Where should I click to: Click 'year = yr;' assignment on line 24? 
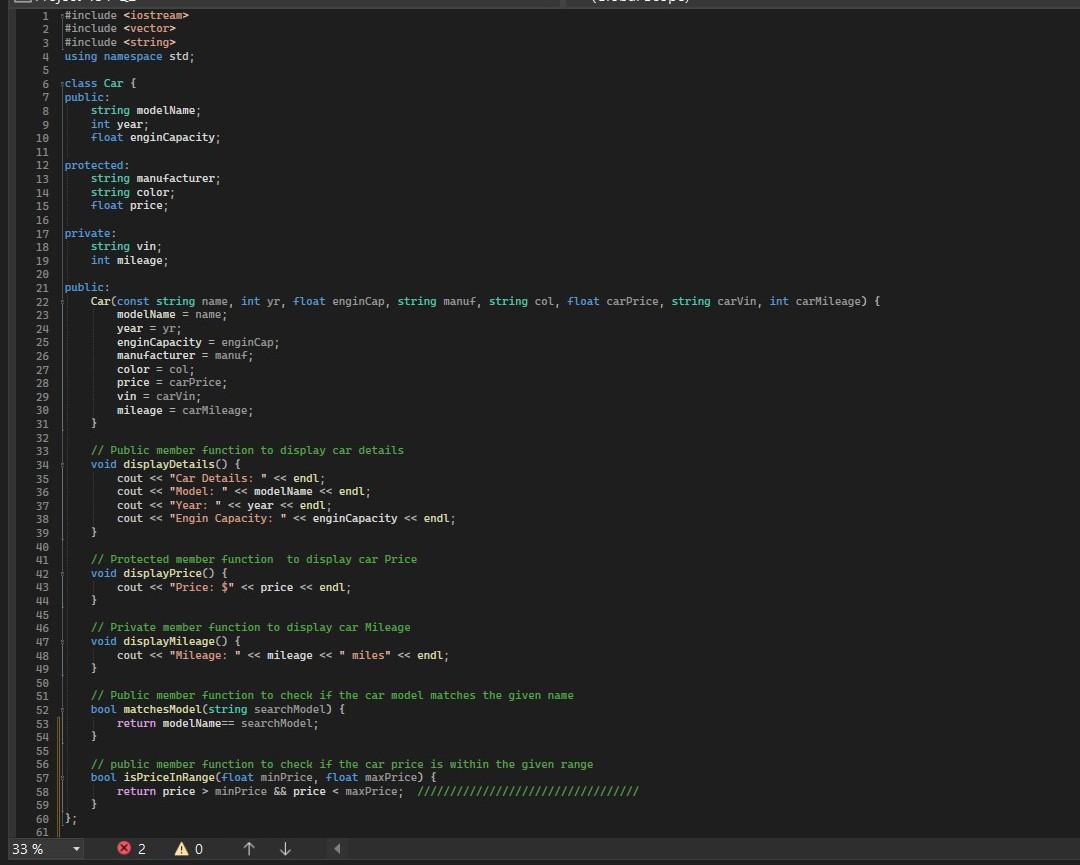pos(149,329)
